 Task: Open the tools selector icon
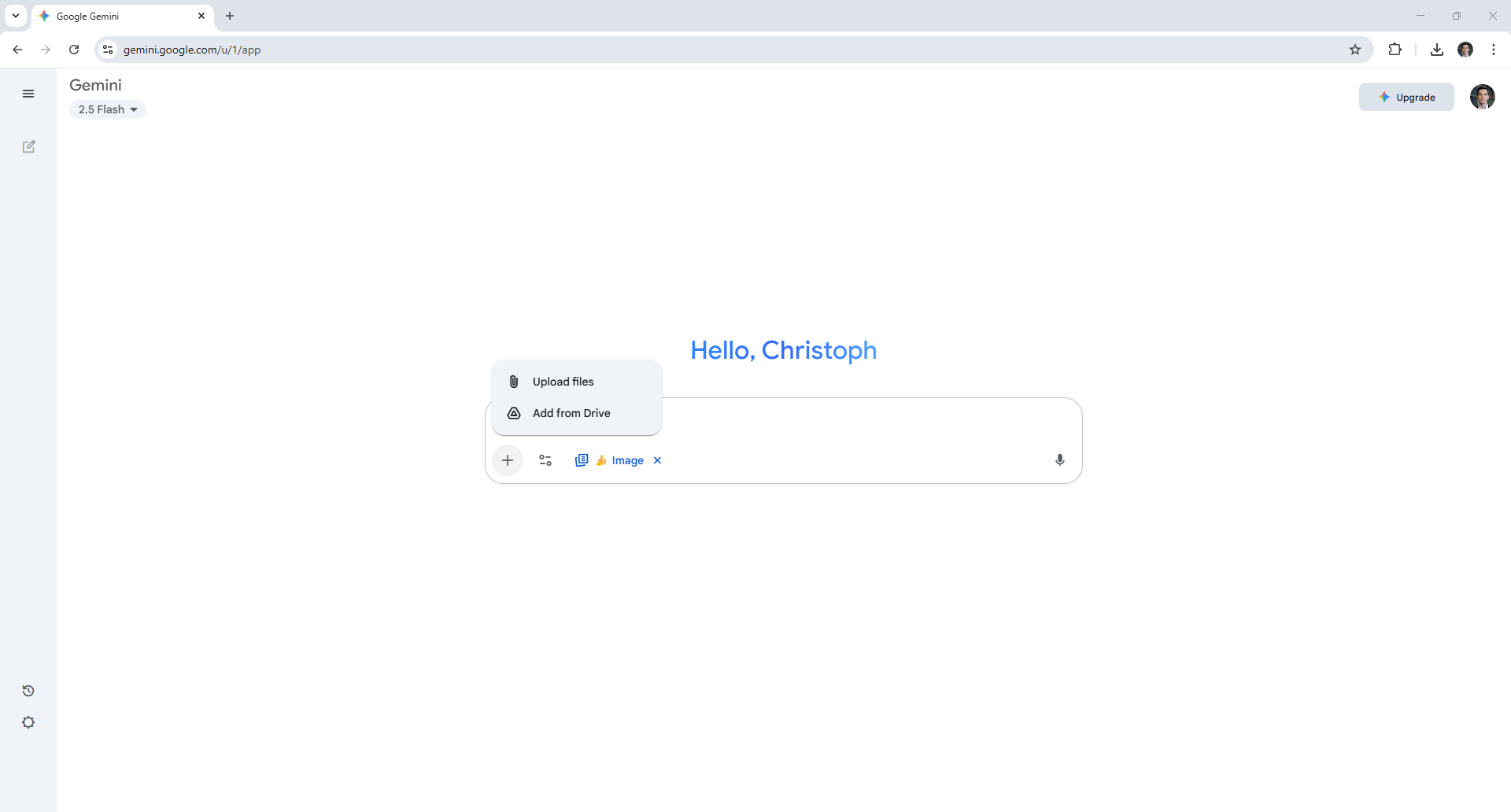tap(545, 460)
